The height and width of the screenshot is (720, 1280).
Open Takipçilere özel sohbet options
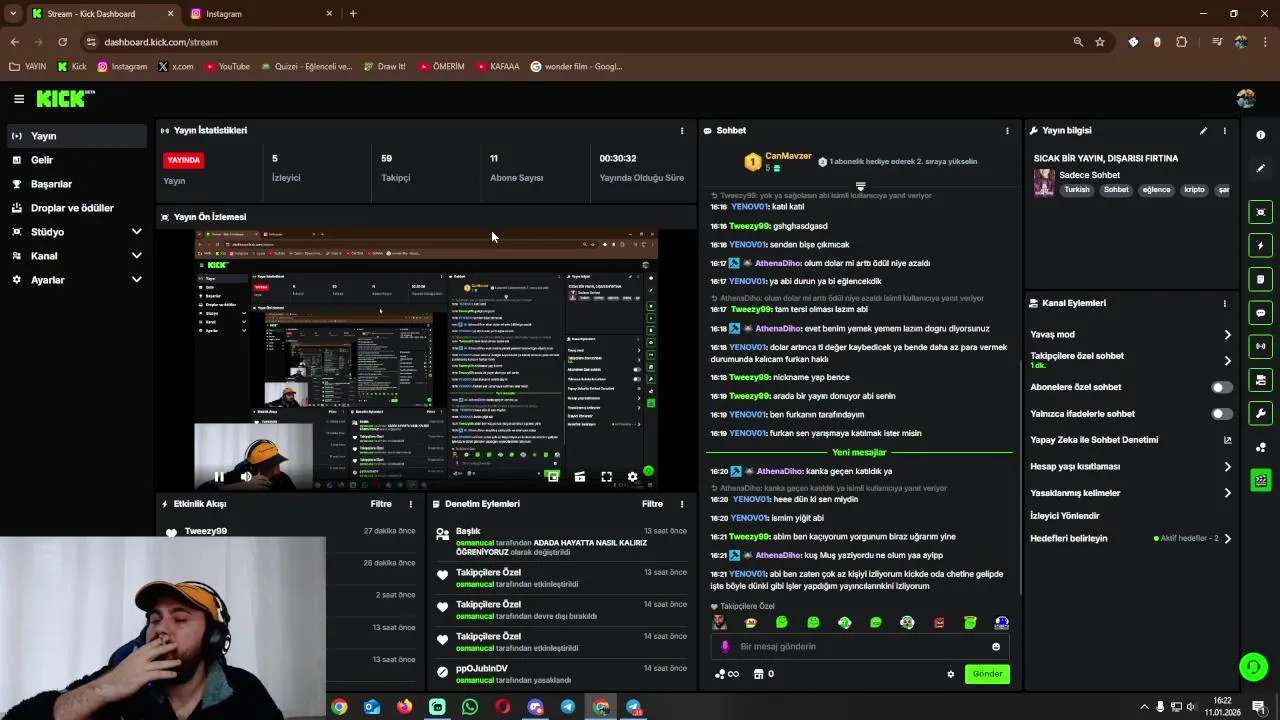click(1130, 360)
